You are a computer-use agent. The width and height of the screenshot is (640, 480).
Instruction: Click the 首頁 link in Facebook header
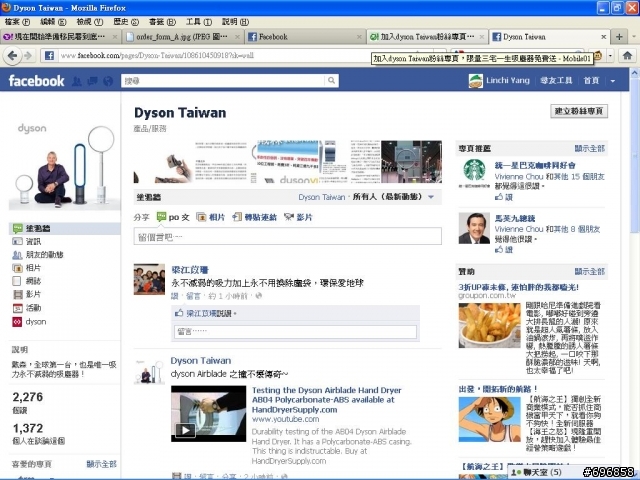click(591, 81)
